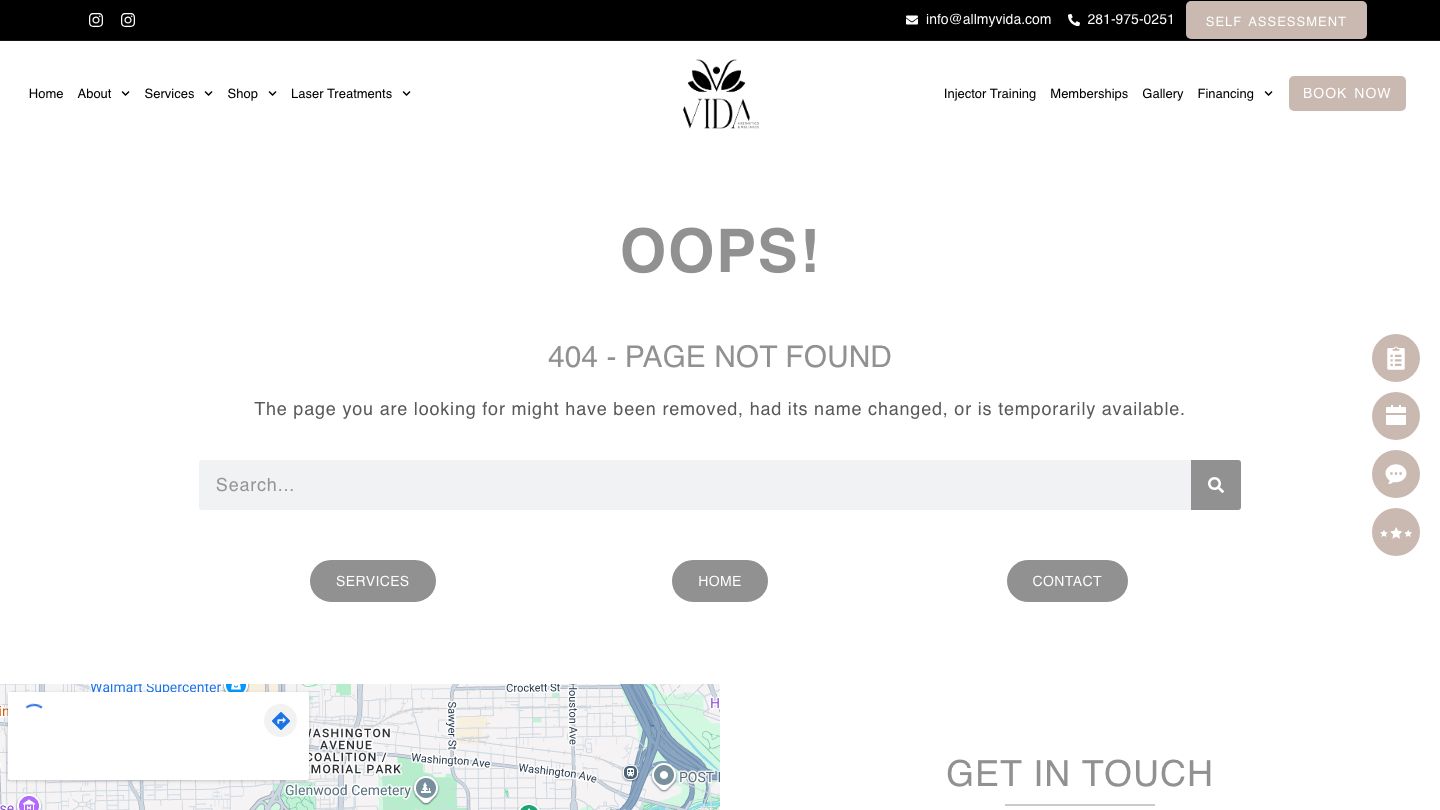The image size is (1440, 810).
Task: Open the first Instagram icon in top bar
Action: pyautogui.click(x=96, y=20)
